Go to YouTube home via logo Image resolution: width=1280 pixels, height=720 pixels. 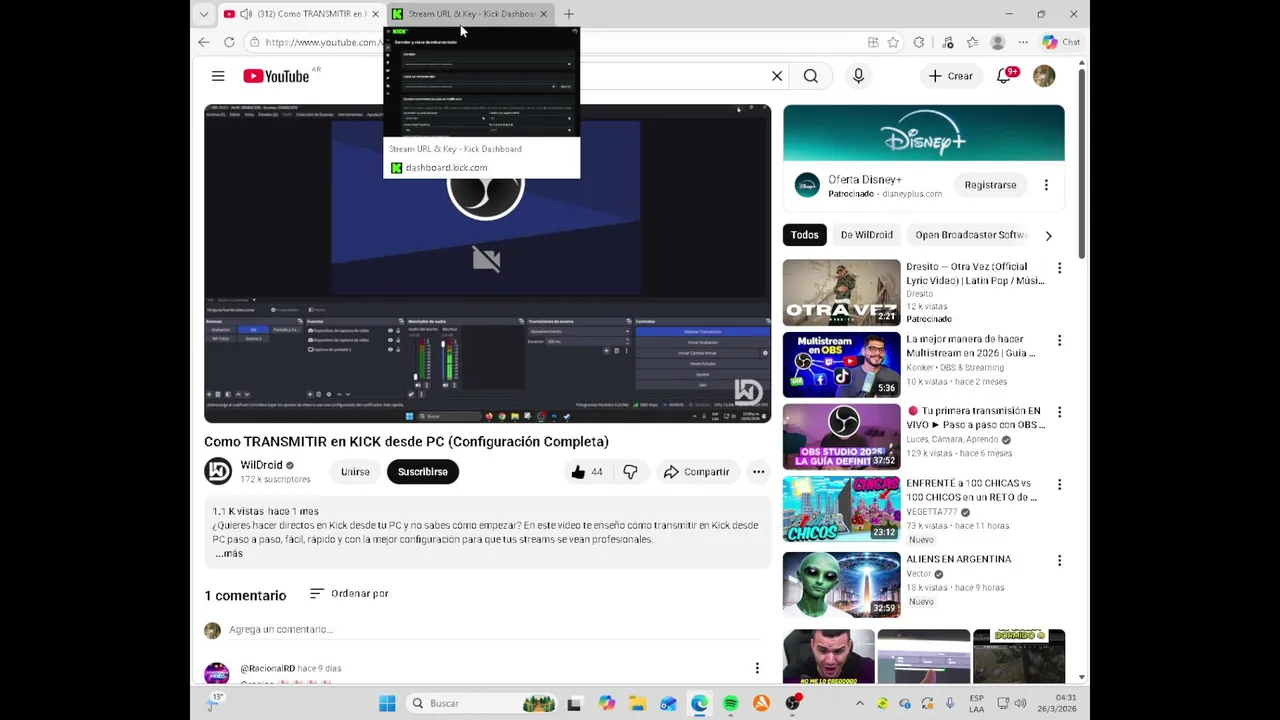[275, 76]
